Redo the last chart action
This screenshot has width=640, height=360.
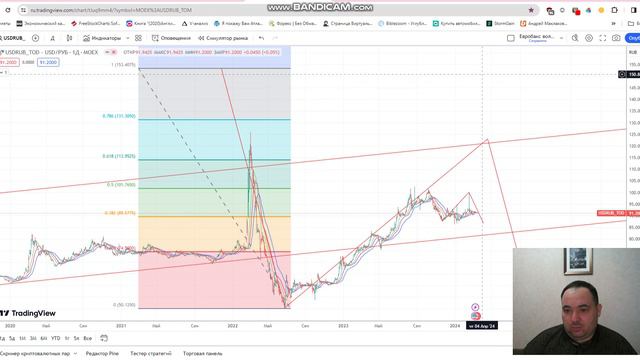tap(275, 38)
